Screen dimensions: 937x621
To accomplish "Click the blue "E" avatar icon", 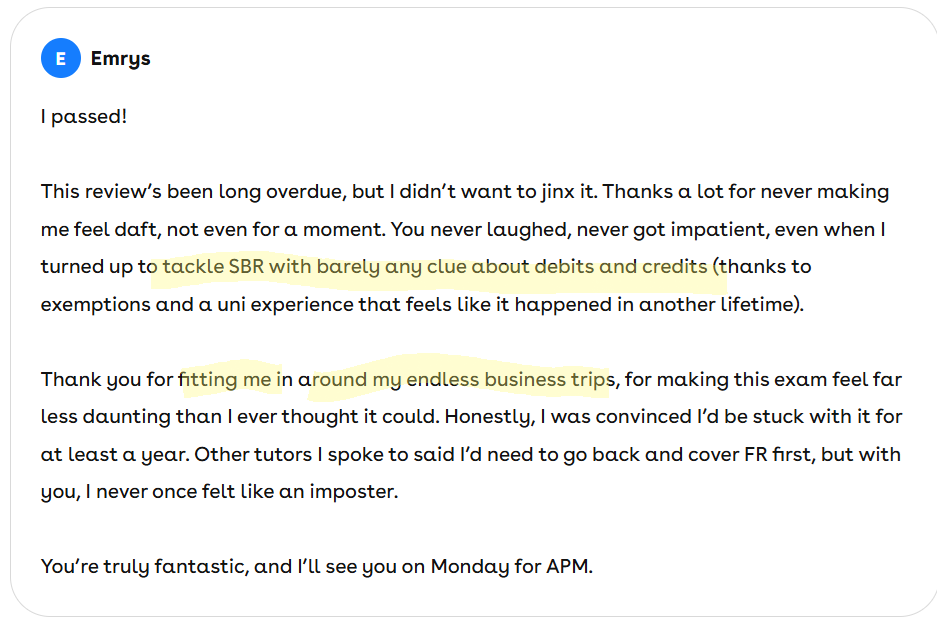I will pyautogui.click(x=60, y=59).
